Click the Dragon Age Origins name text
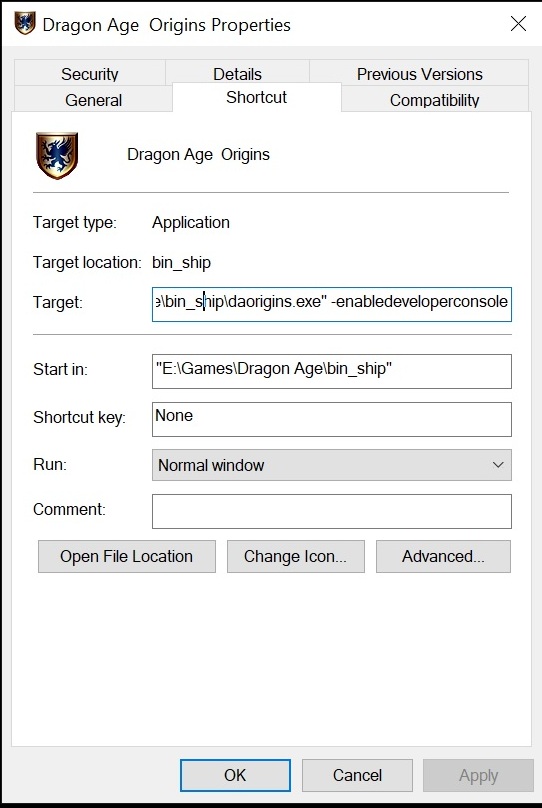Screen dimensions: 542x808 198,155
